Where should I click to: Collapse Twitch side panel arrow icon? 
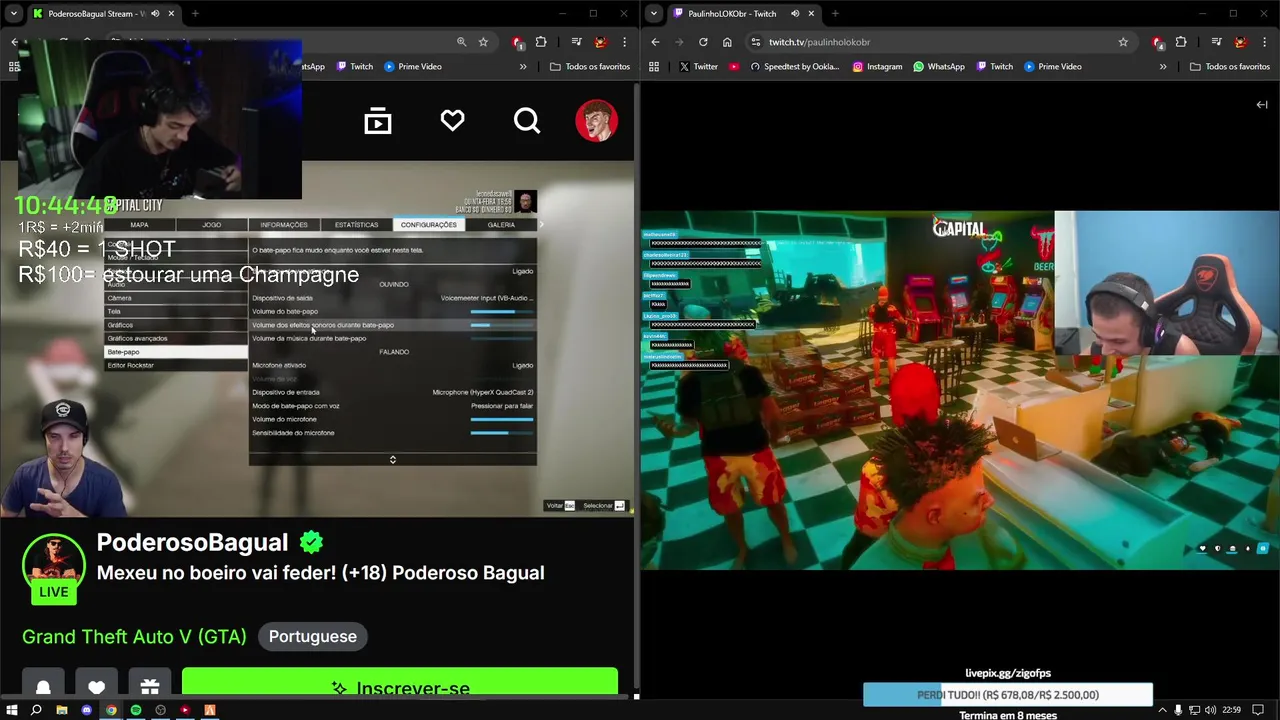point(1262,104)
